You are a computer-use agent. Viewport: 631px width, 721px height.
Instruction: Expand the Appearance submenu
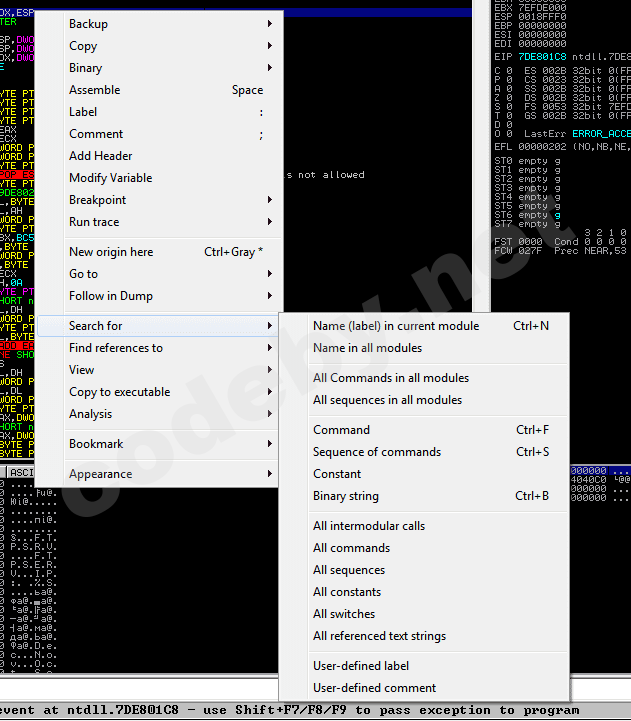click(x=100, y=474)
